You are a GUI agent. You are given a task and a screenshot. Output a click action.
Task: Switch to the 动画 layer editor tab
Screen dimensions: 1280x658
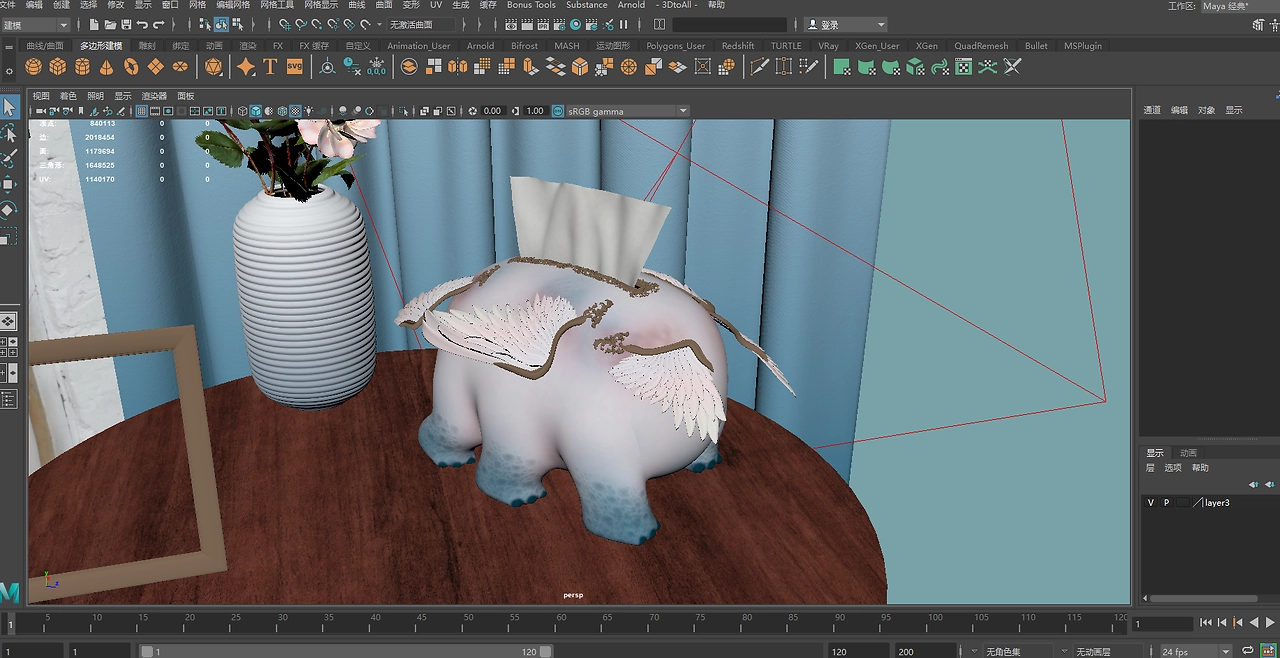tap(1188, 453)
